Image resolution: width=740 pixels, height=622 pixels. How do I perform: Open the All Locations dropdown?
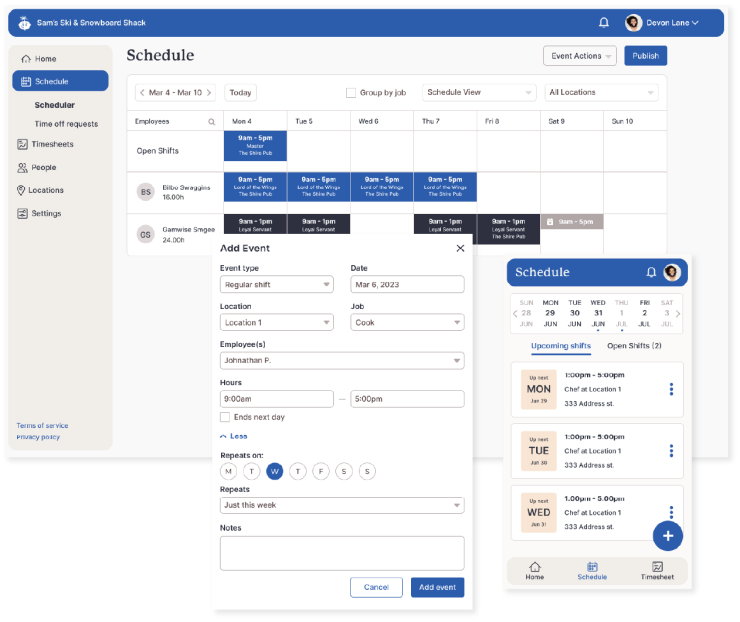tap(600, 92)
